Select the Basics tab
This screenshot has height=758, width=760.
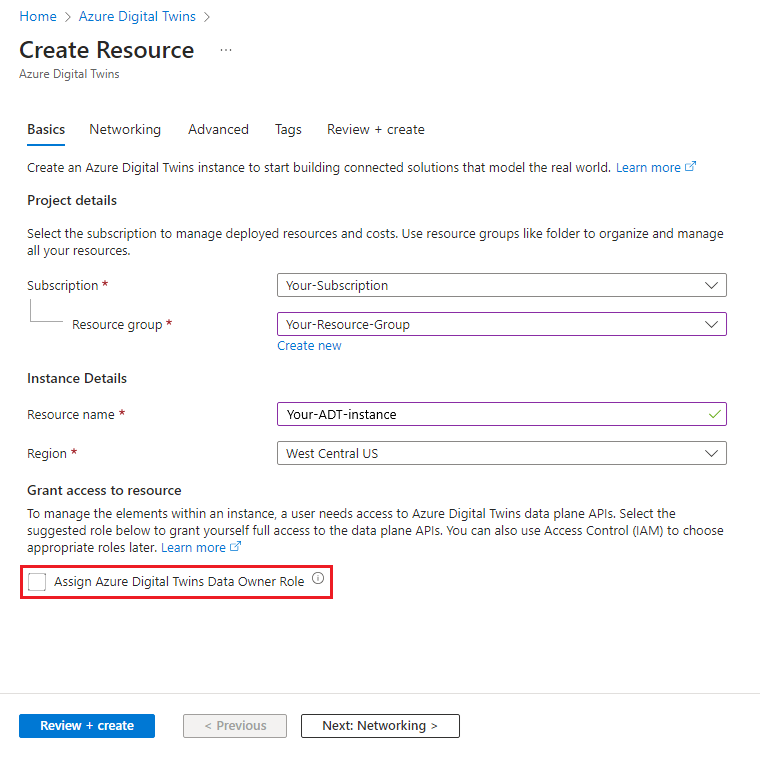pyautogui.click(x=46, y=130)
